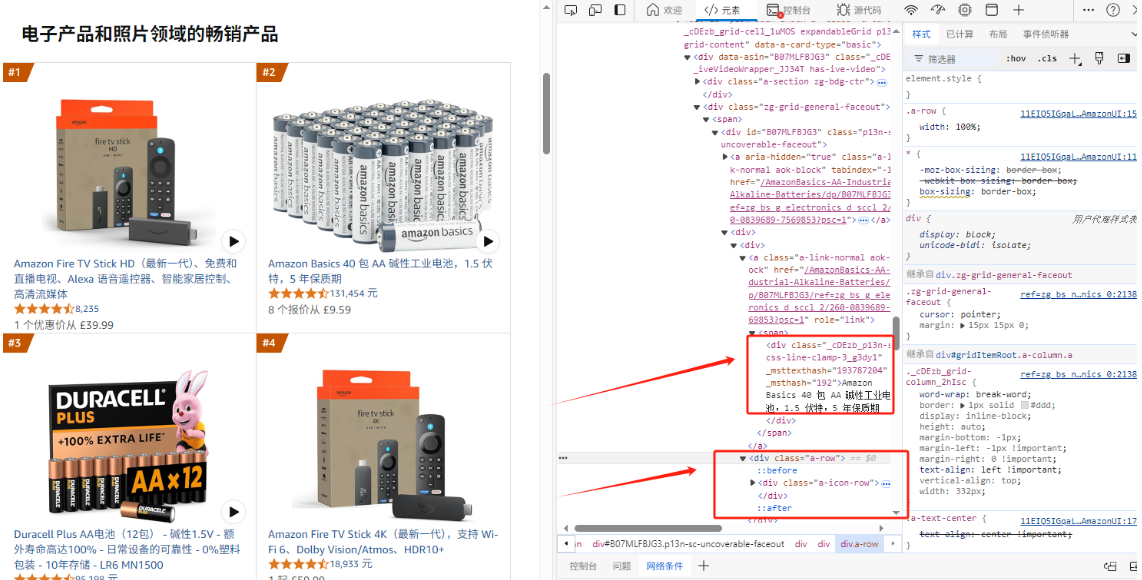Select div#B07MLFBJG3 breadcrumb item

click(x=689, y=544)
